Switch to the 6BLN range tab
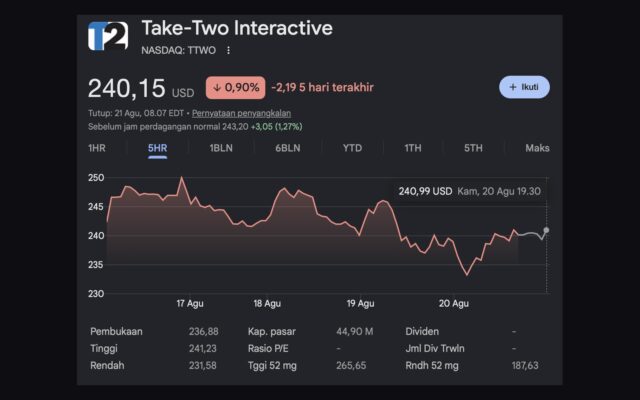The height and width of the screenshot is (400, 640). [288, 148]
